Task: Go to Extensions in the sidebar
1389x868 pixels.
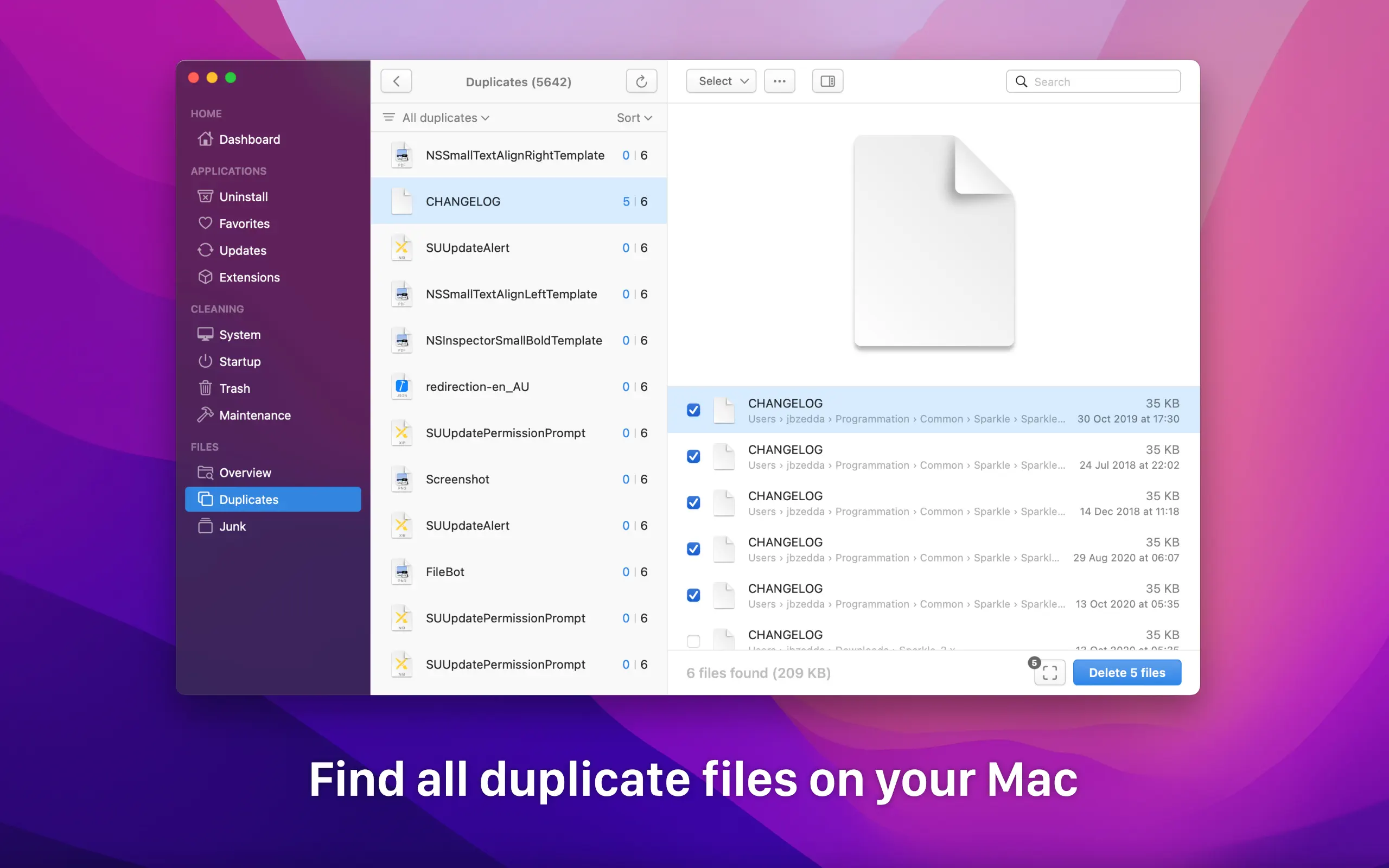Action: pos(249,277)
